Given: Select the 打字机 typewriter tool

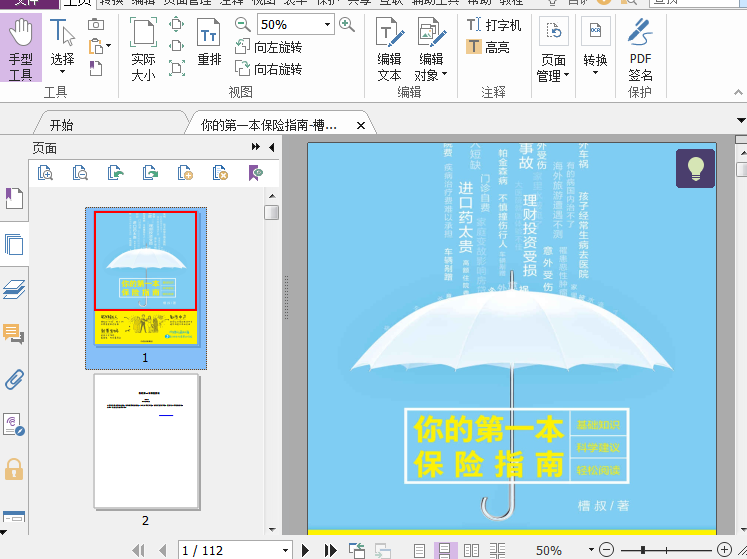Looking at the screenshot, I should coord(494,25).
